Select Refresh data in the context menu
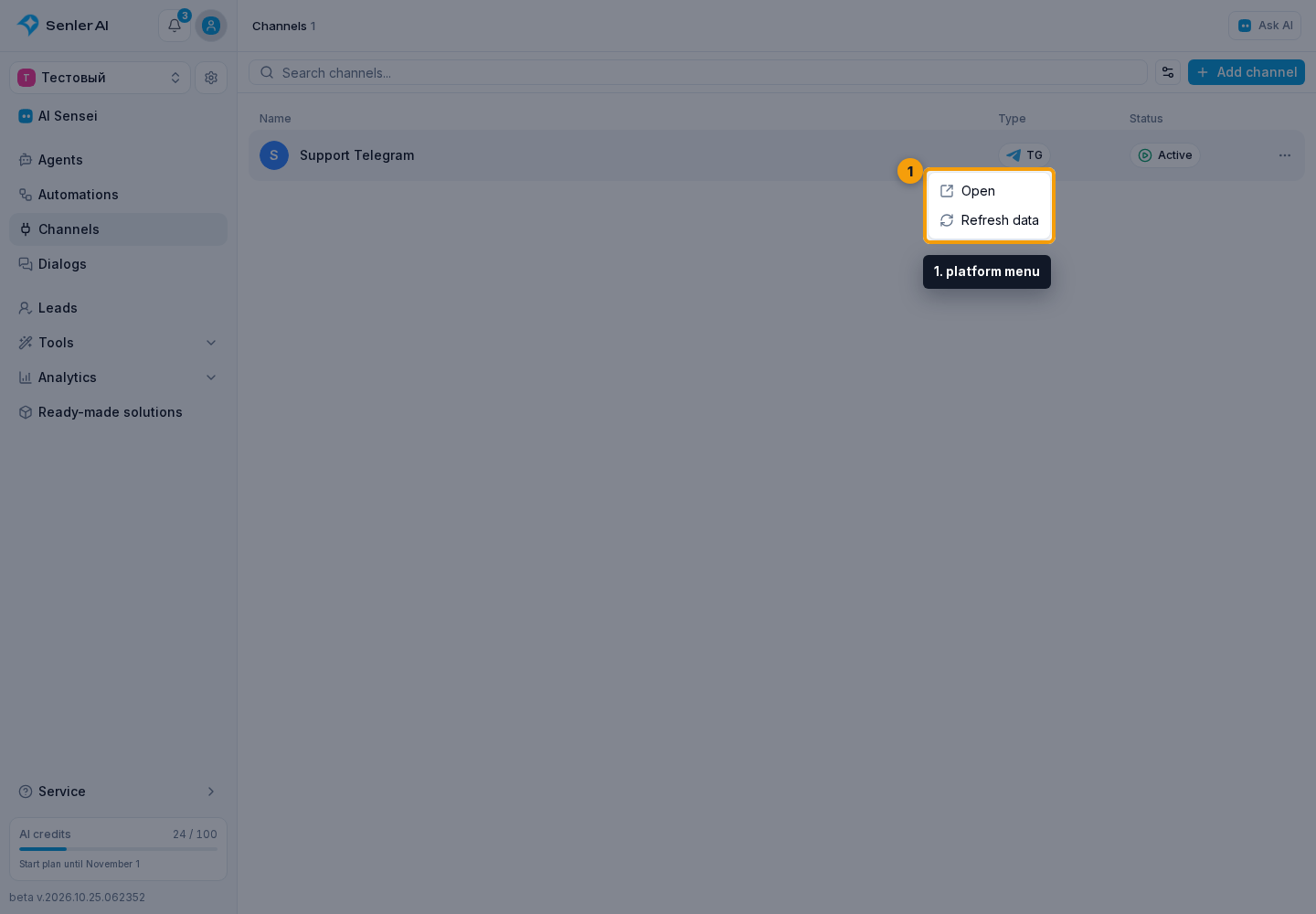Image resolution: width=1316 pixels, height=914 pixels. coord(989,220)
